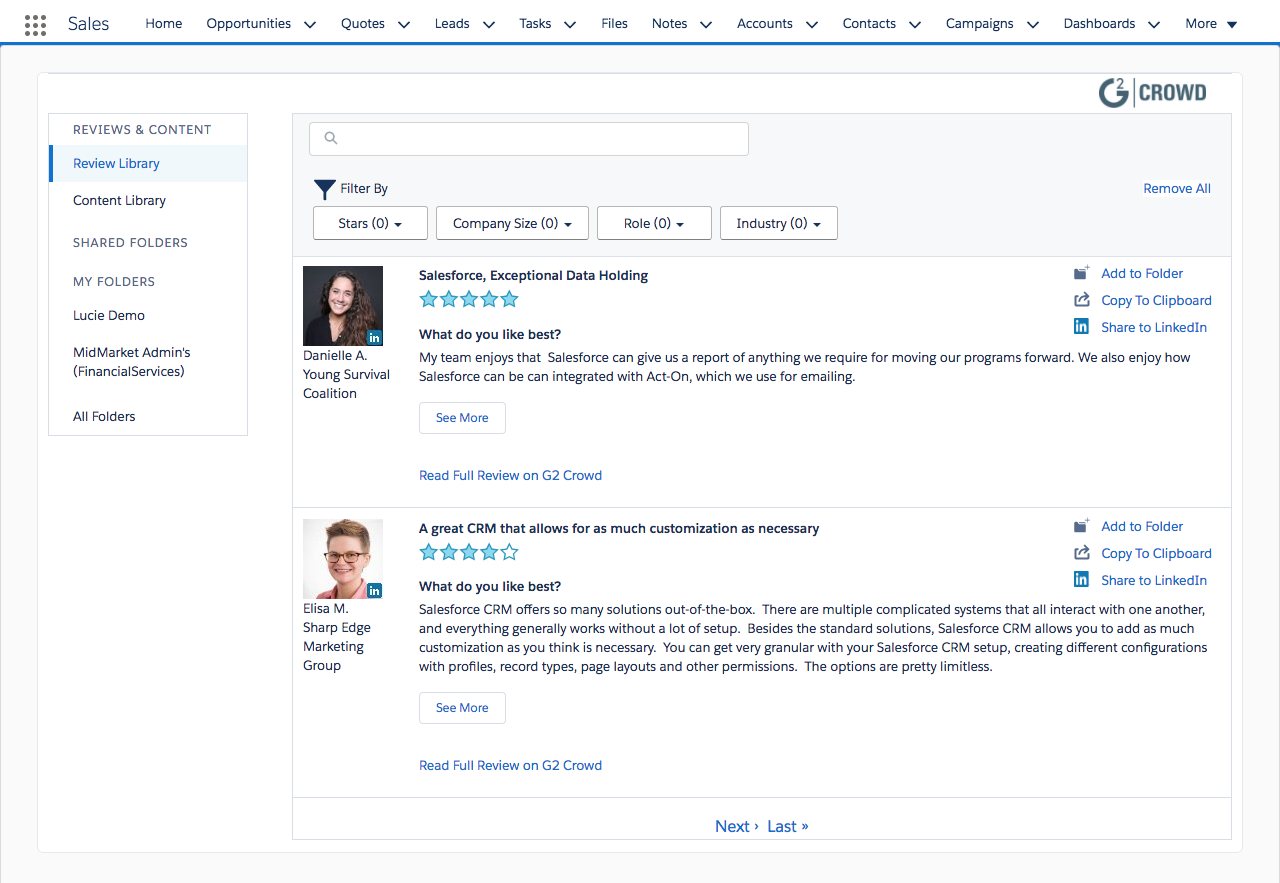The height and width of the screenshot is (883, 1280).
Task: Open the More navigation dropdown
Action: click(1211, 24)
